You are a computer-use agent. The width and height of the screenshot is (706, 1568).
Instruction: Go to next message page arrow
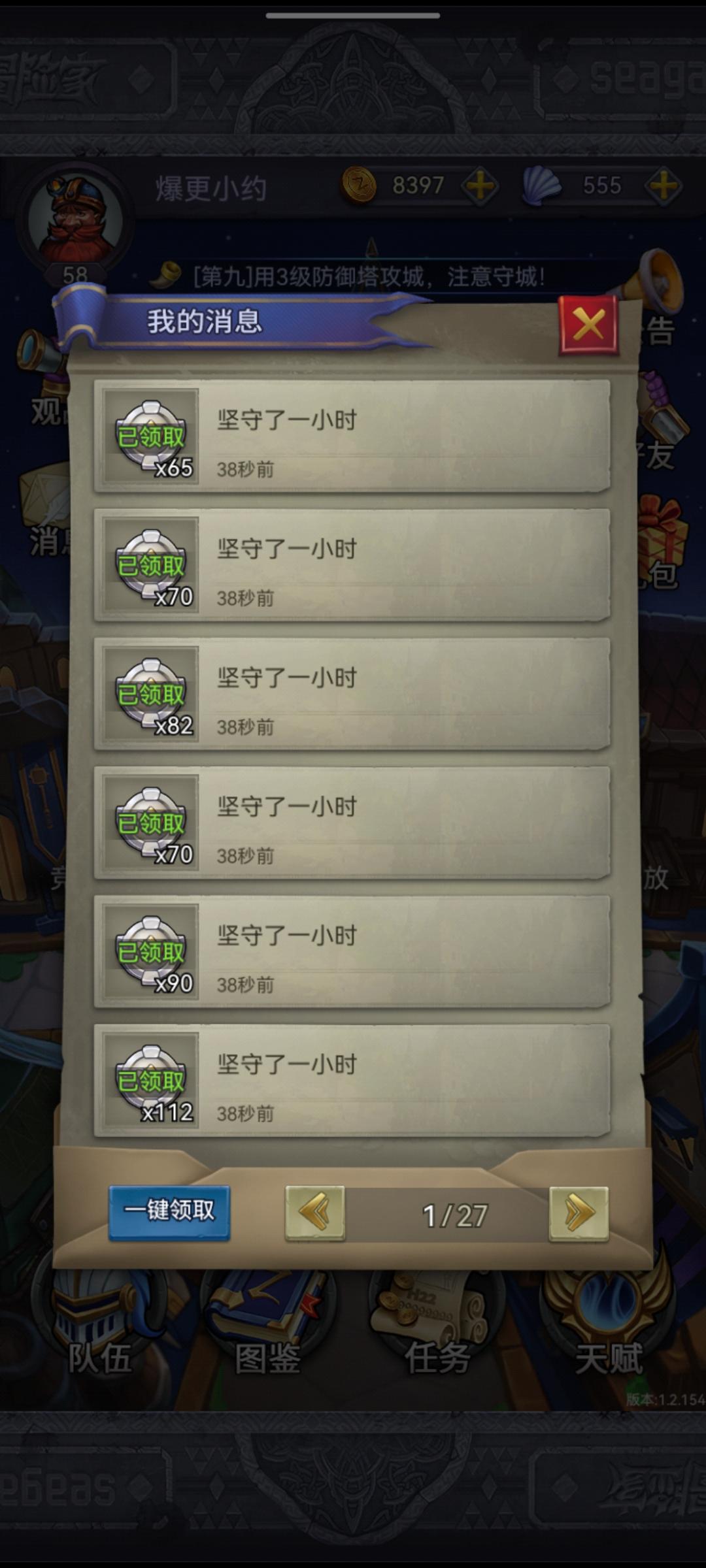tap(579, 1214)
